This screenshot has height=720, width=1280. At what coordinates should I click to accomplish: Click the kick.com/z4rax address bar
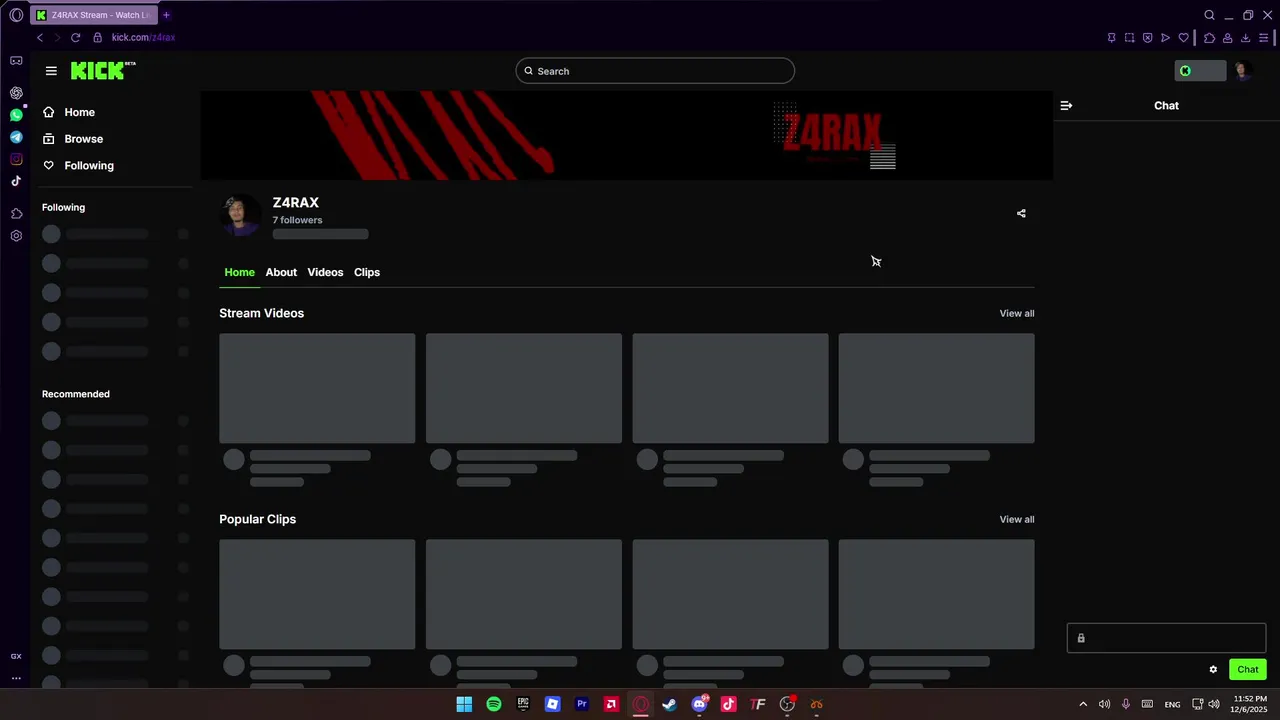[x=143, y=37]
